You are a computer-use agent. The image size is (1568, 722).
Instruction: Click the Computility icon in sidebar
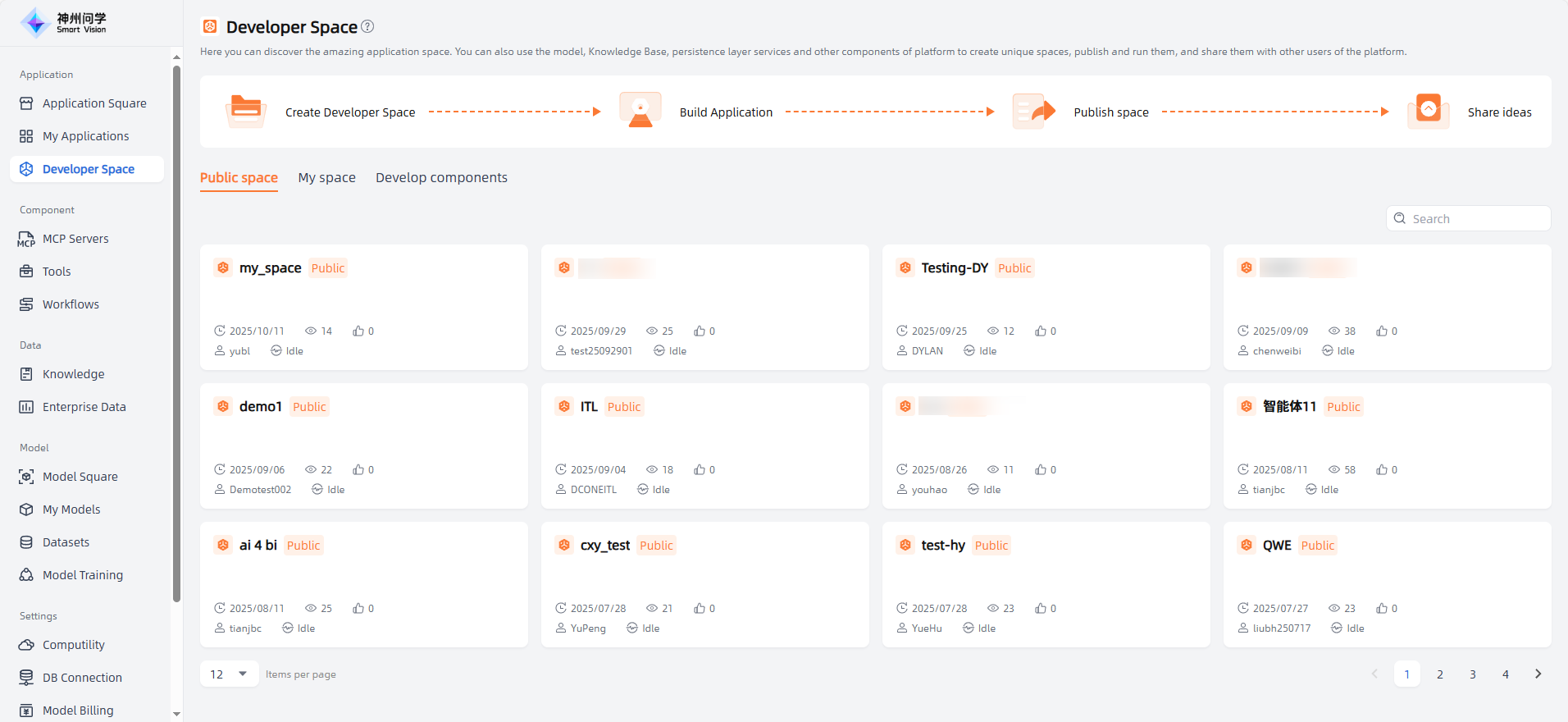(26, 645)
